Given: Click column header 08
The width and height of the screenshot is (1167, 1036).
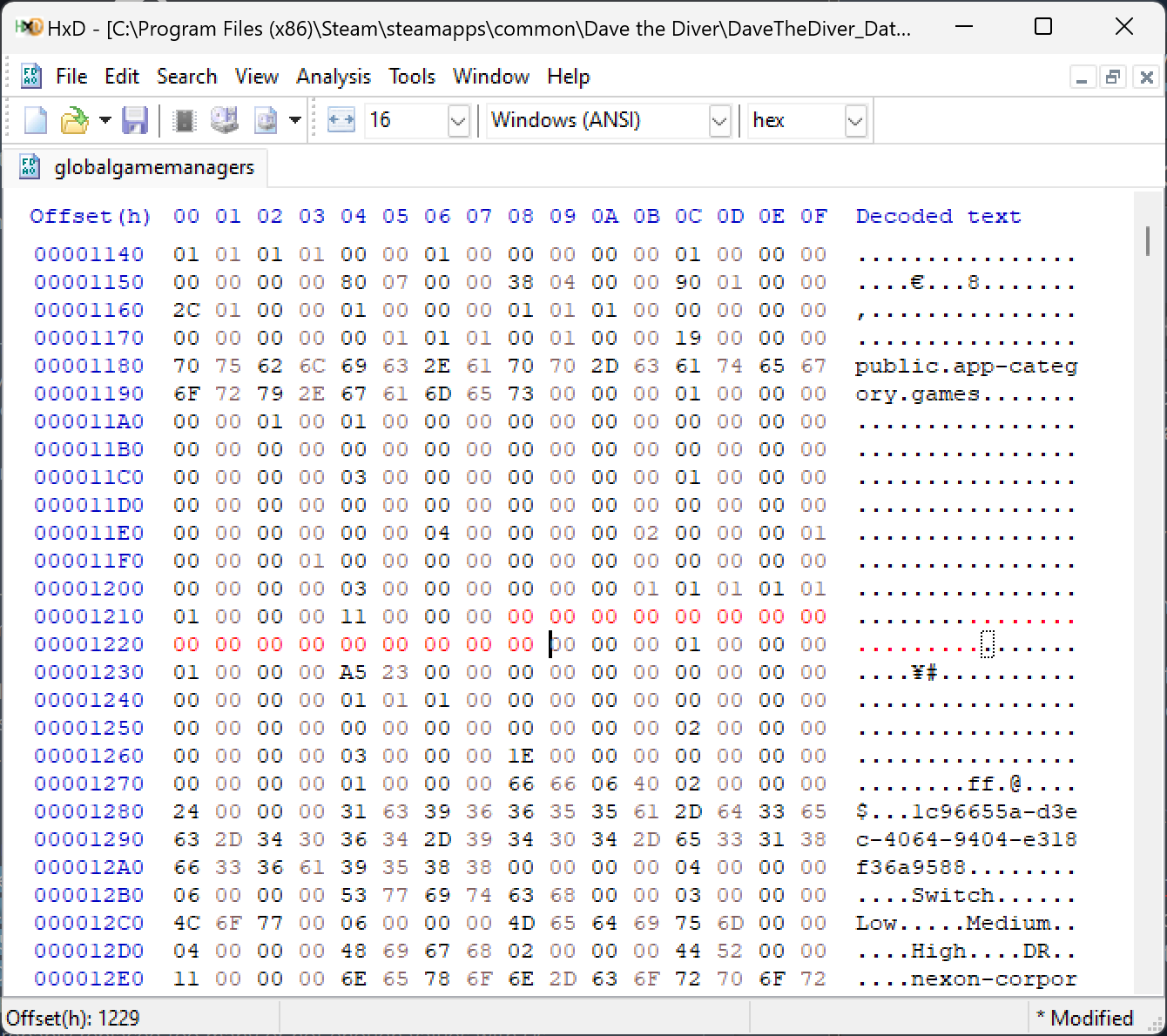Looking at the screenshot, I should coord(521,216).
